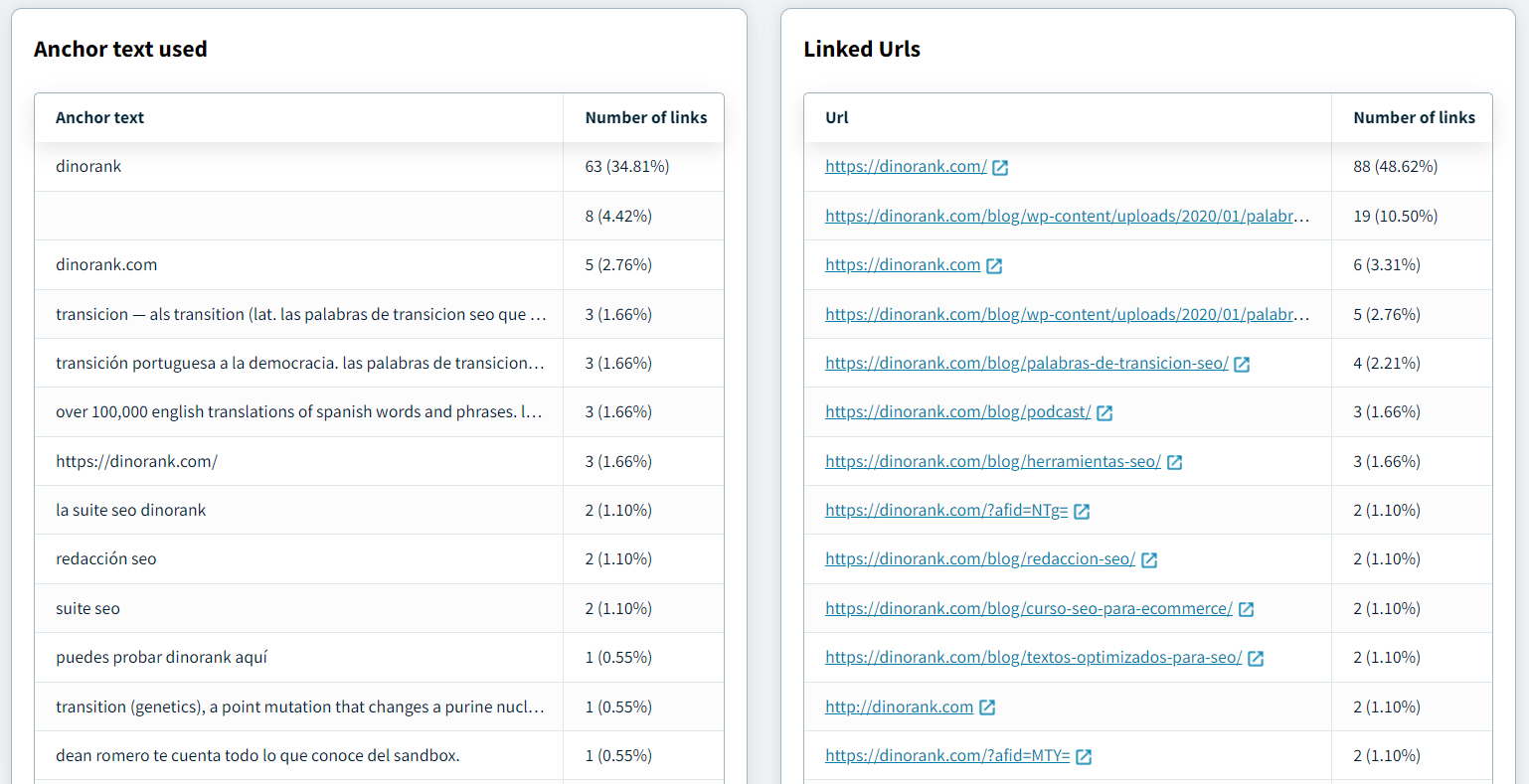Screen dimensions: 1529x784
Task: Open external icon next to http://dinorank.com
Action: click(x=987, y=707)
